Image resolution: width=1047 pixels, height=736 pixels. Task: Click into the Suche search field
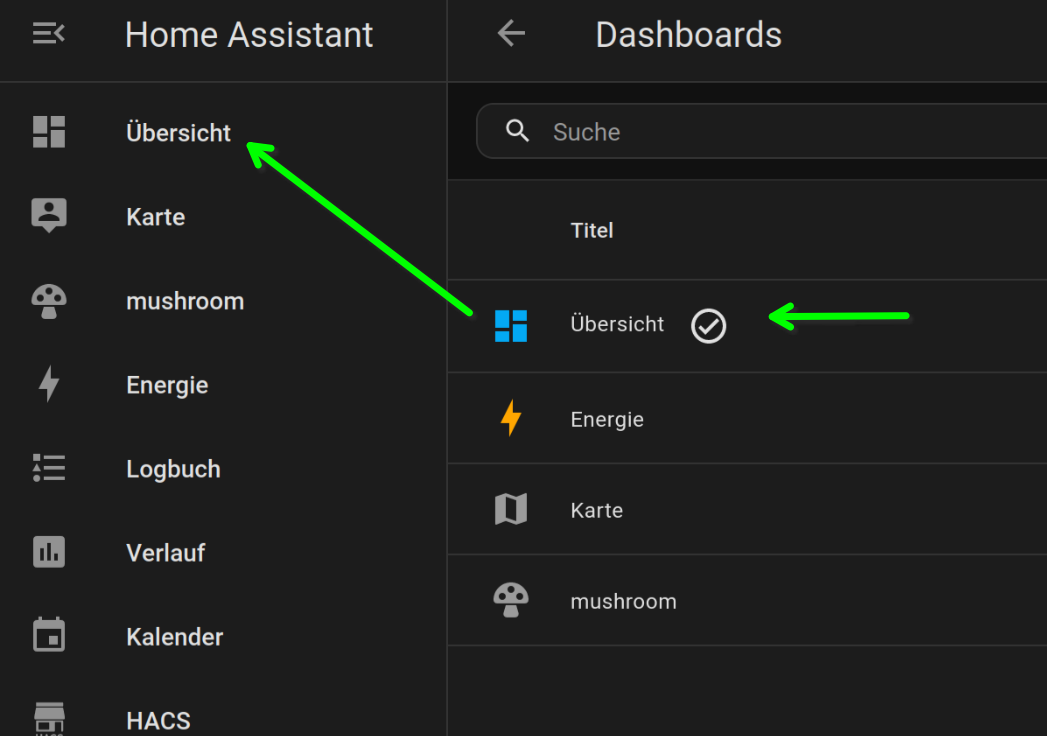point(762,132)
